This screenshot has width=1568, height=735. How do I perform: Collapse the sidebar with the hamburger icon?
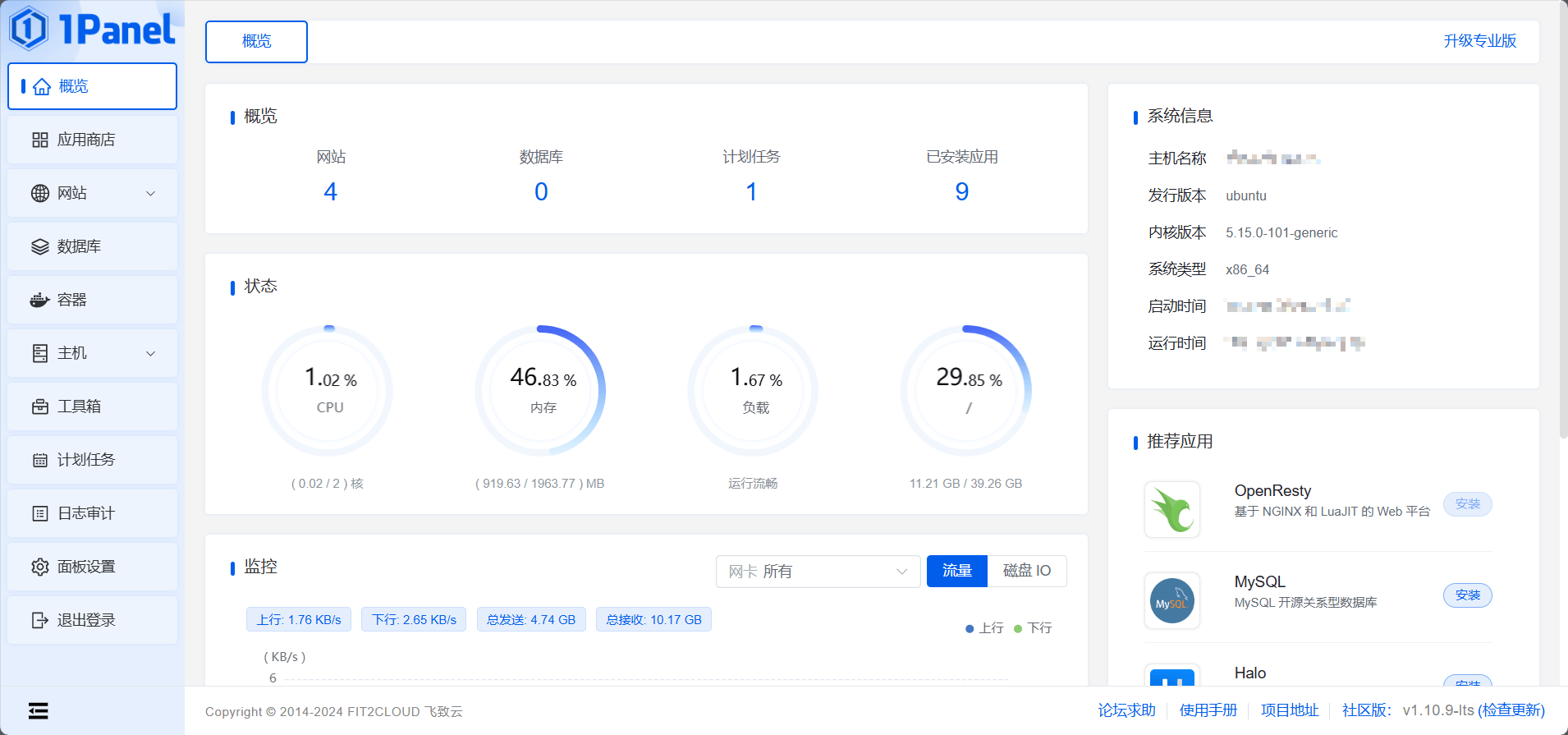pos(38,711)
